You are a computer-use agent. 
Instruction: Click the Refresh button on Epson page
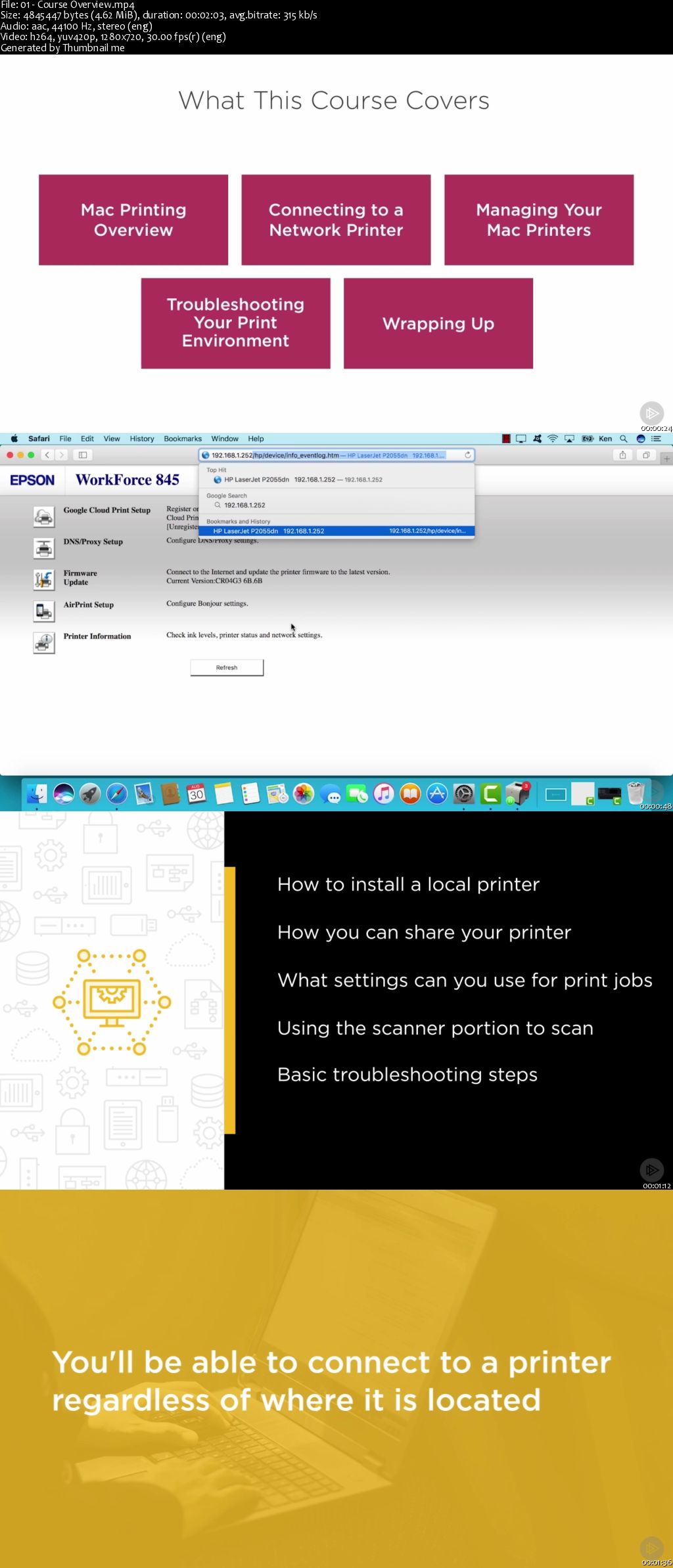click(227, 667)
